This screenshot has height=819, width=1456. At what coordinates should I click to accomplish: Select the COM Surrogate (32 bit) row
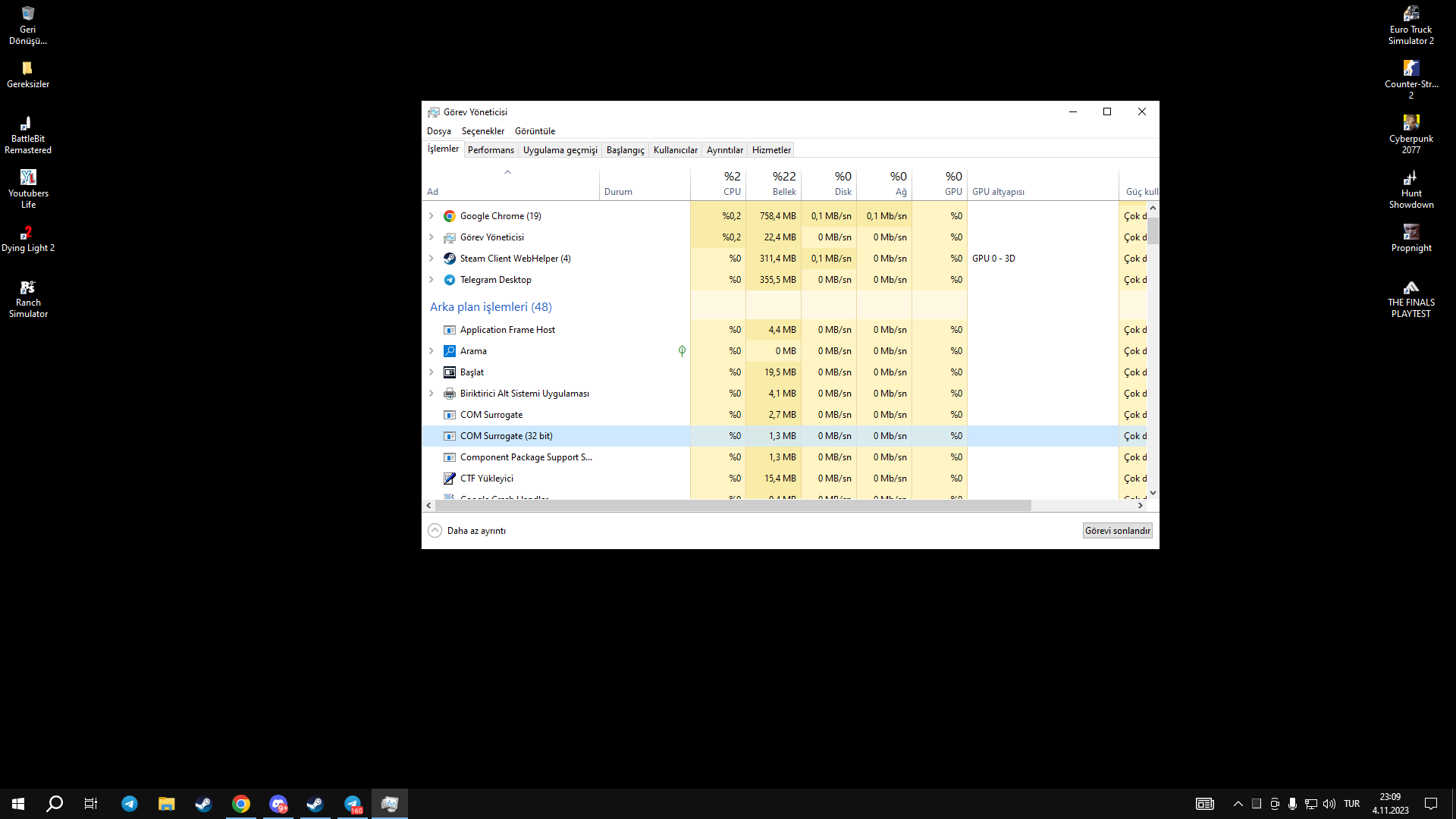tap(506, 436)
